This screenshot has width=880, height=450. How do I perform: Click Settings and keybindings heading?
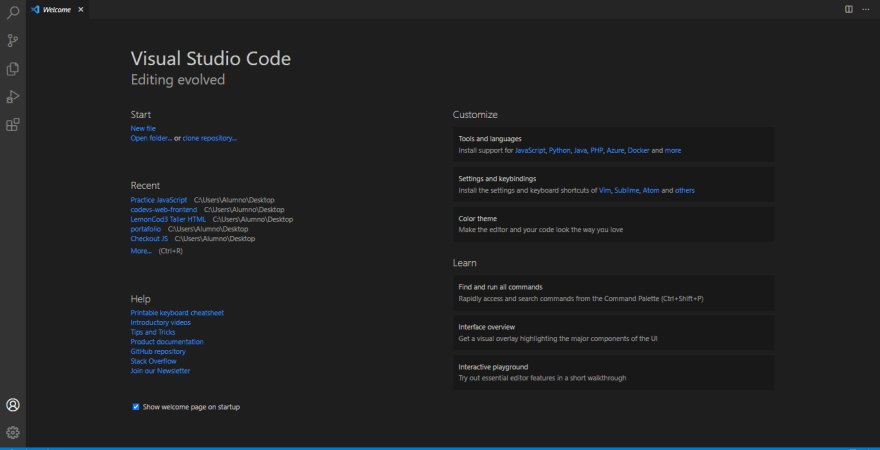click(497, 179)
